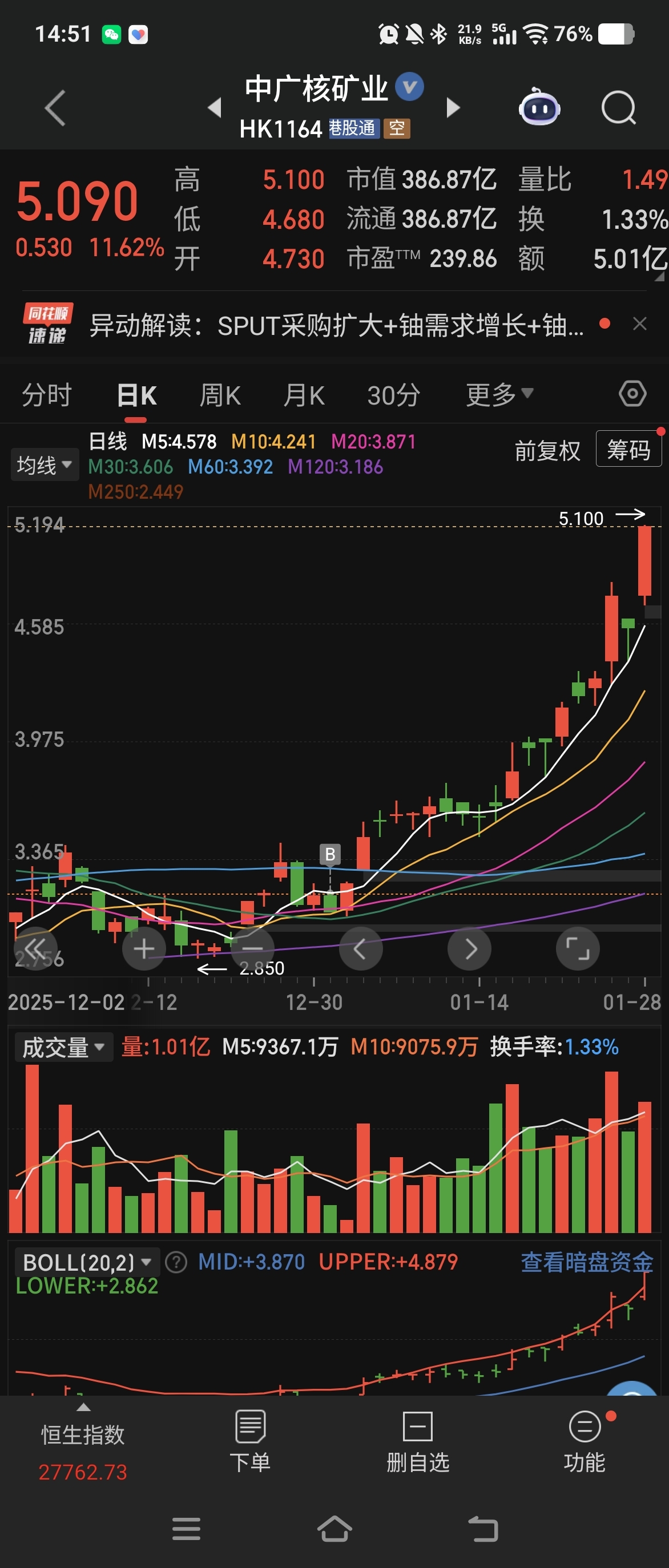Open stock search magnifier
Image resolution: width=669 pixels, height=1568 pixels.
[x=618, y=108]
